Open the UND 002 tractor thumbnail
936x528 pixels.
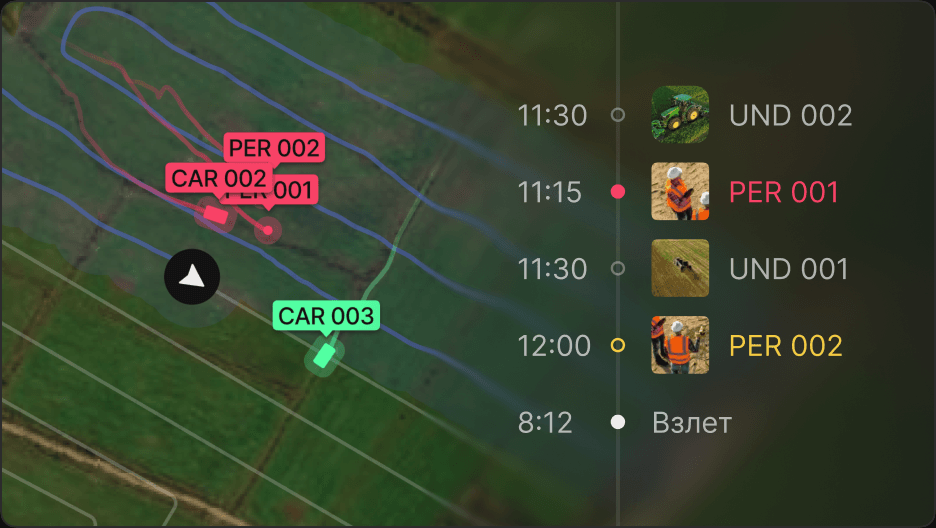pyautogui.click(x=680, y=115)
